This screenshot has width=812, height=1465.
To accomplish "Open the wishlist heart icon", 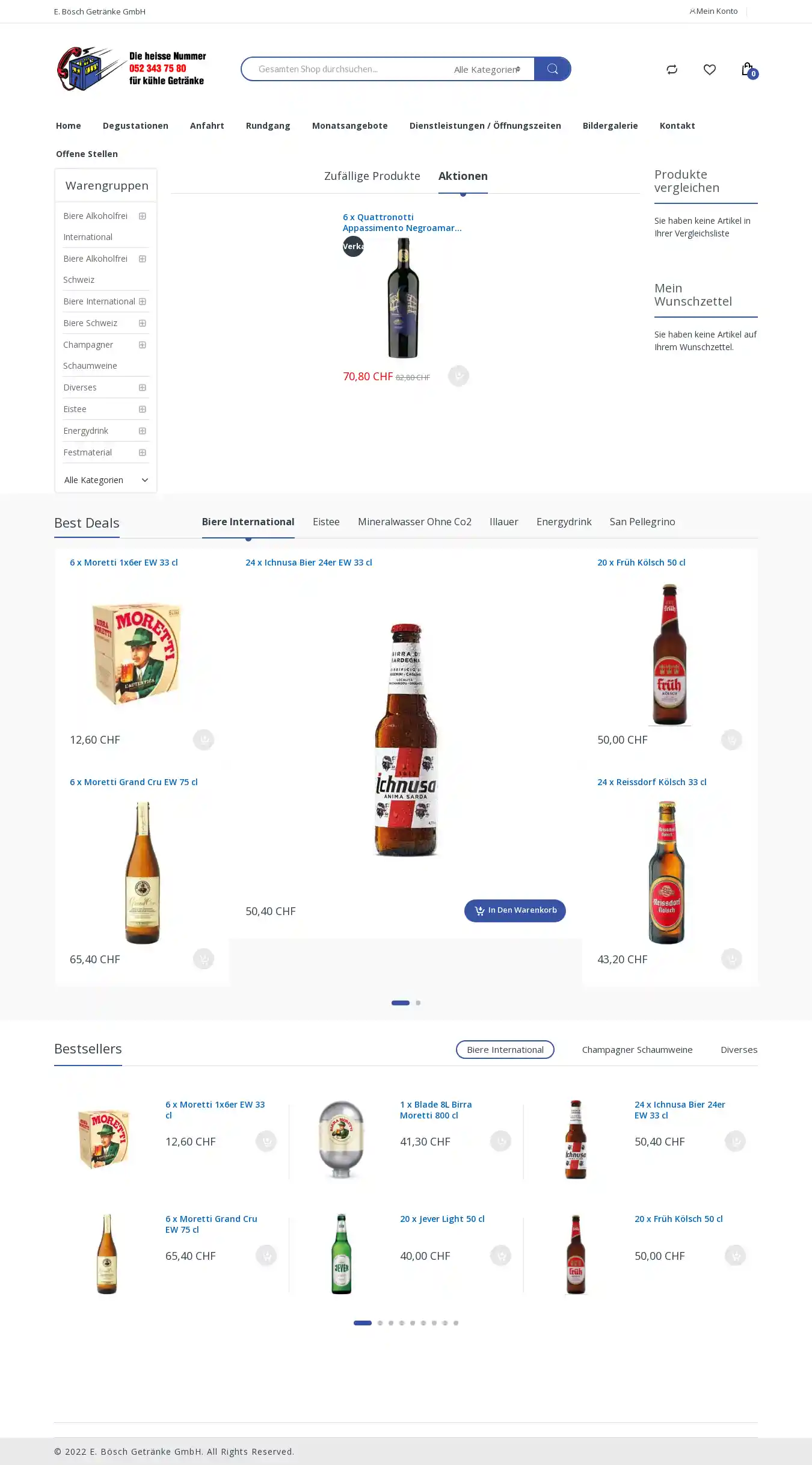I will (710, 70).
